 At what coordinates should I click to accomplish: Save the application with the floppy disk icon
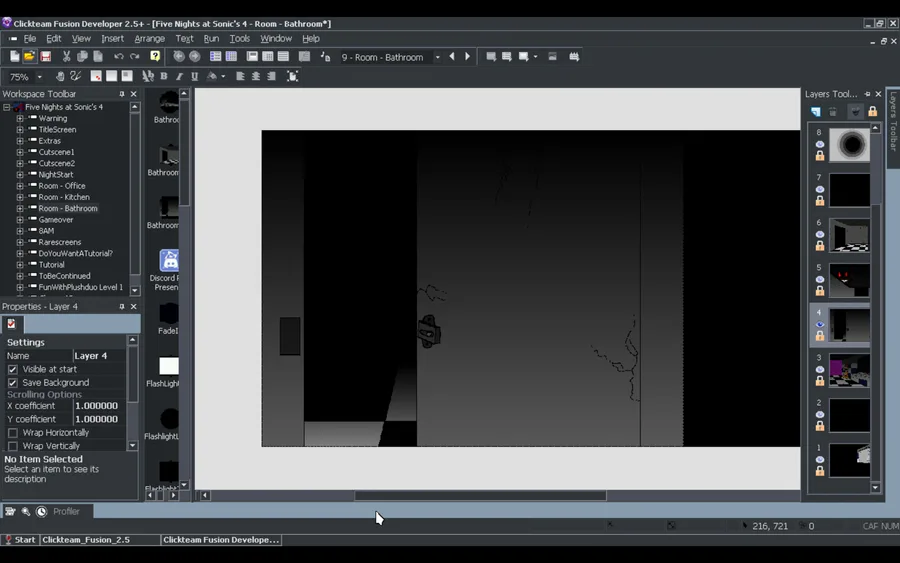pyautogui.click(x=45, y=56)
